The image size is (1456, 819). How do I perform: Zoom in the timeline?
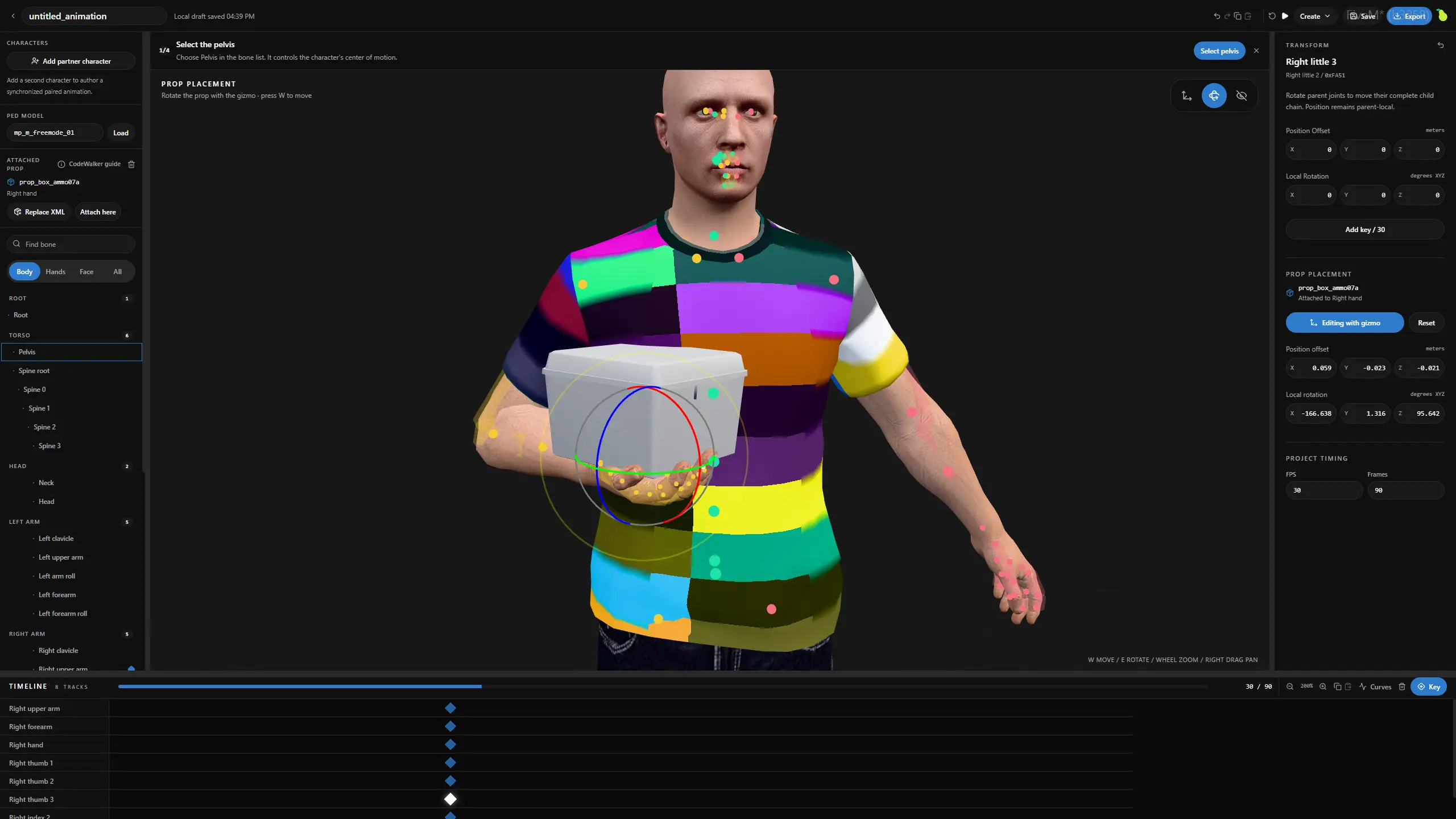coord(1323,686)
